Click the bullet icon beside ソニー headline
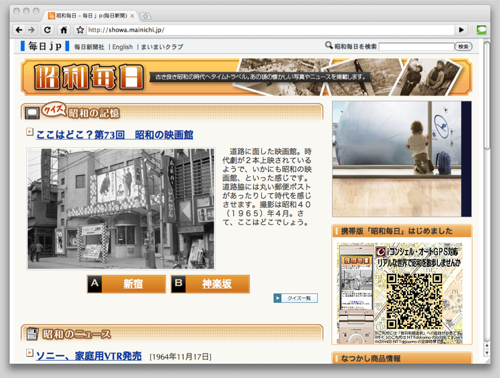The height and width of the screenshot is (378, 500). pos(30,352)
